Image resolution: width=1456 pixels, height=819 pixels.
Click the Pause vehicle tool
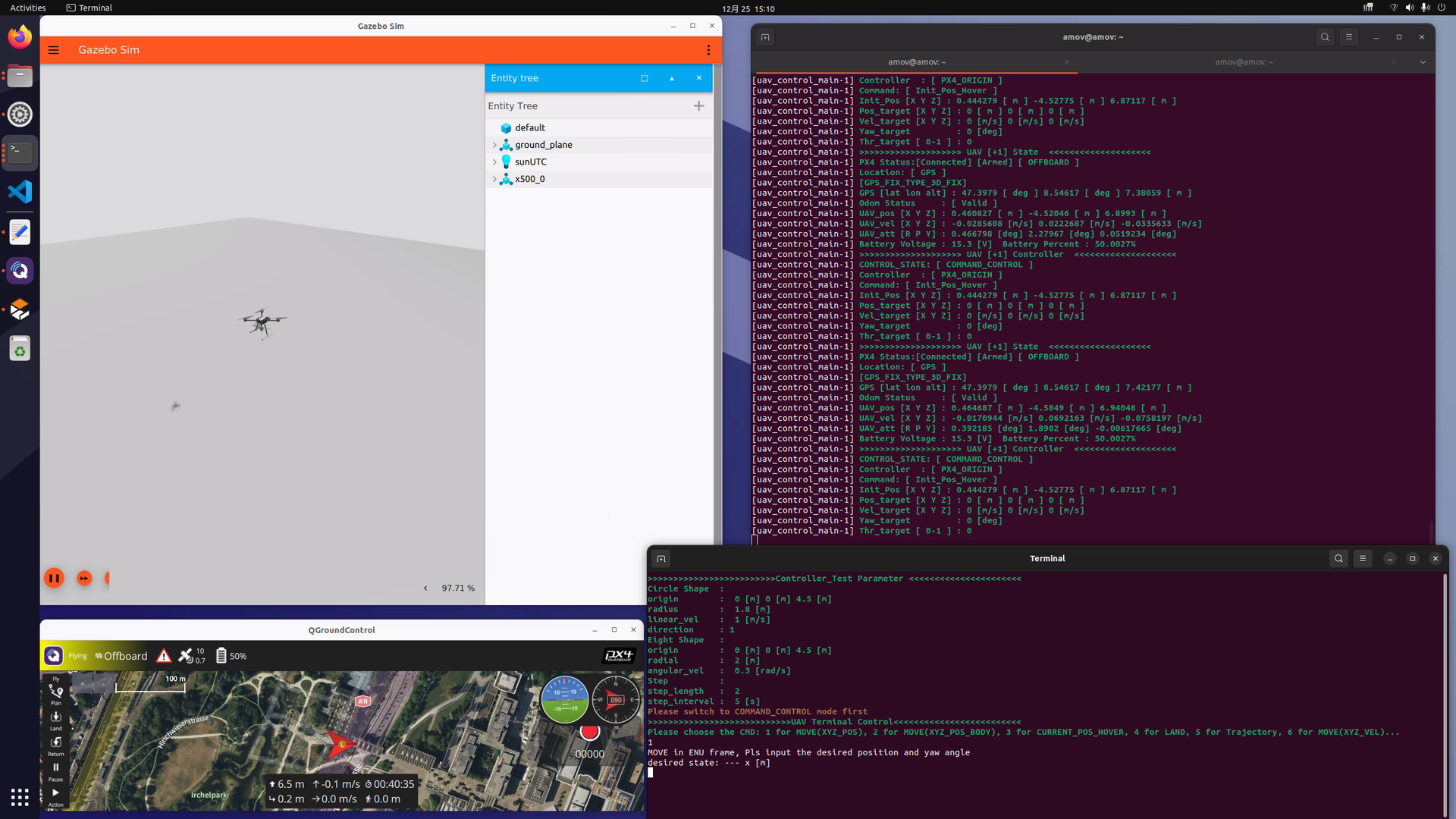click(55, 771)
